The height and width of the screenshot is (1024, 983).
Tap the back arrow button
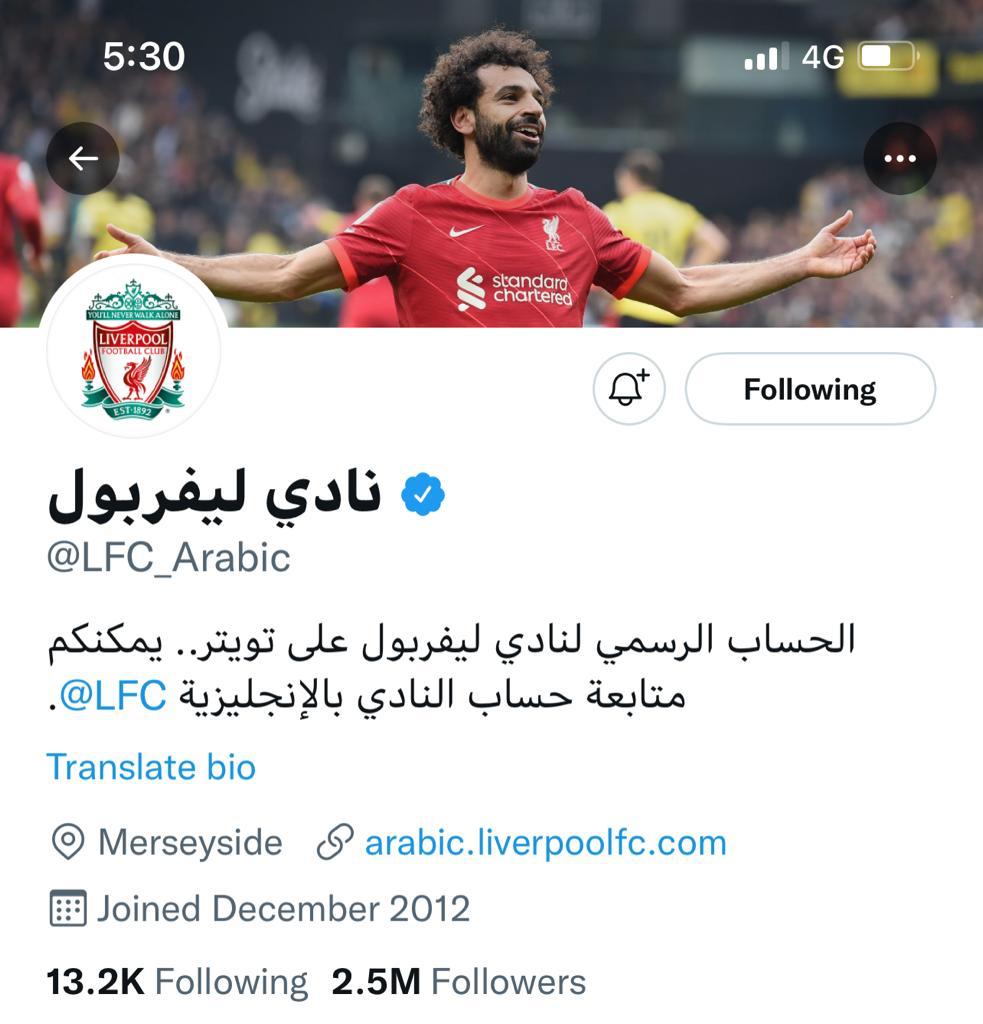click(x=83, y=158)
